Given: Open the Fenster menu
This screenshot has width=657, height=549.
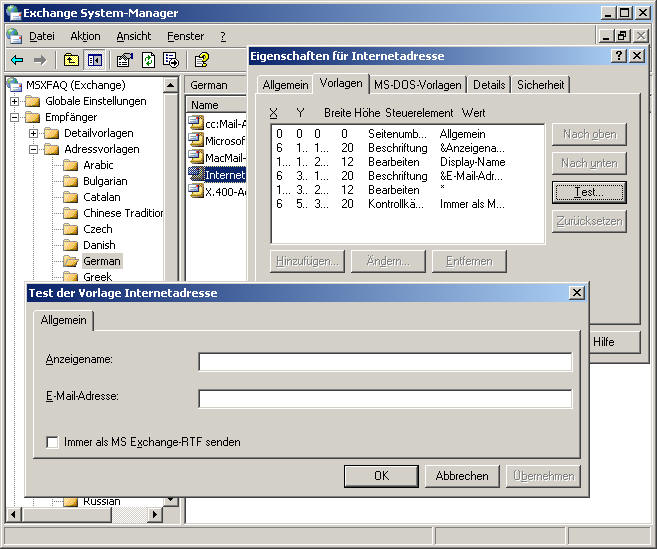Looking at the screenshot, I should [185, 36].
